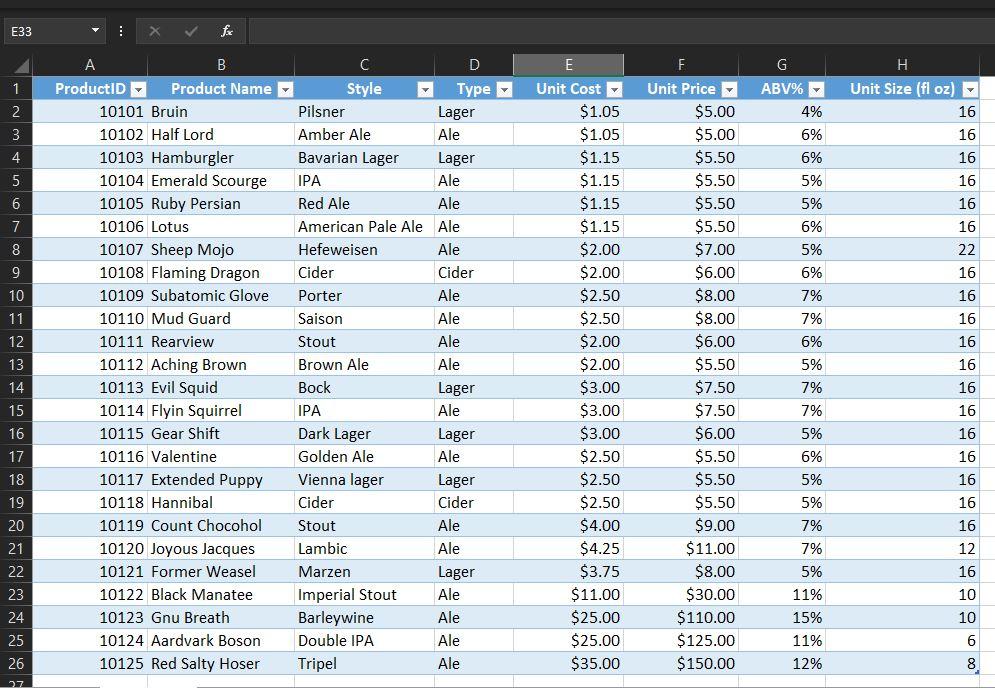Open the formula bar ellipsis options
The image size is (995, 688).
coord(120,31)
